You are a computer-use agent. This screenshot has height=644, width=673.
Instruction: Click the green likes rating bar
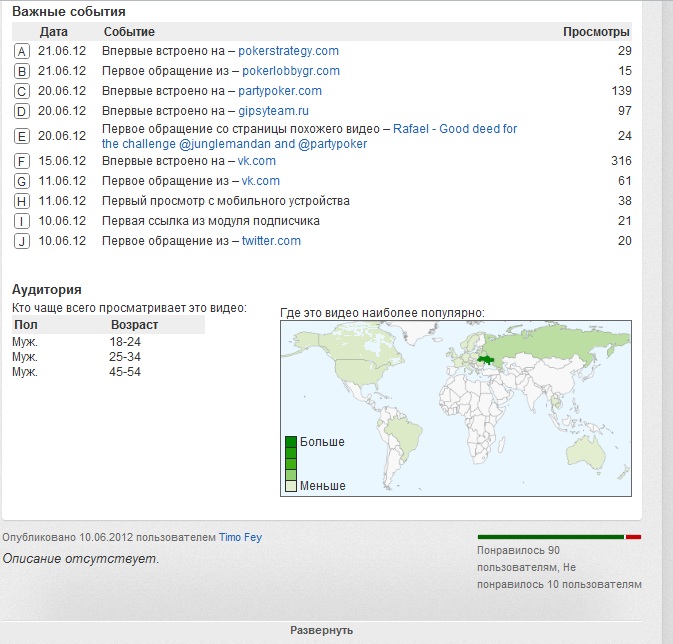[551, 537]
